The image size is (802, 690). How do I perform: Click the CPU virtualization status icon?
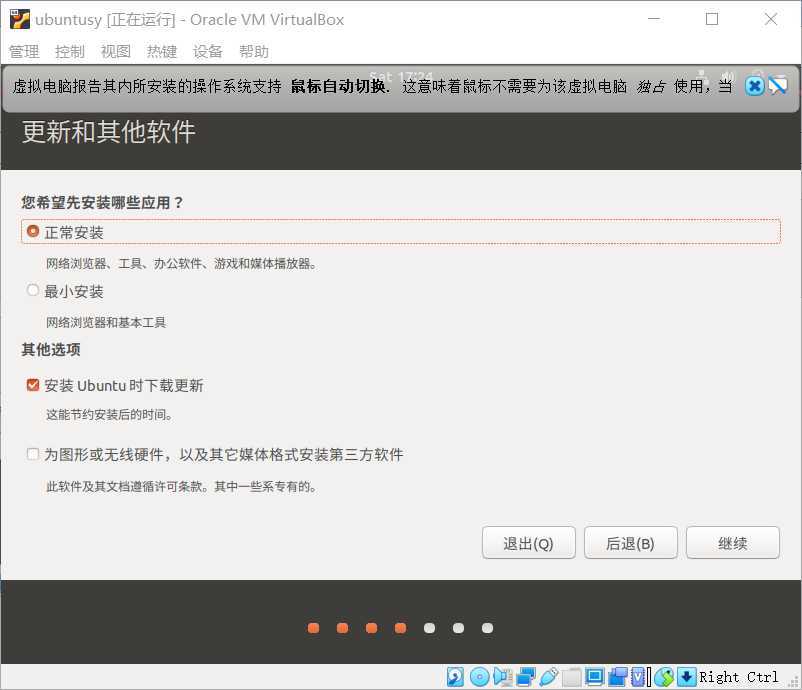pyautogui.click(x=638, y=677)
